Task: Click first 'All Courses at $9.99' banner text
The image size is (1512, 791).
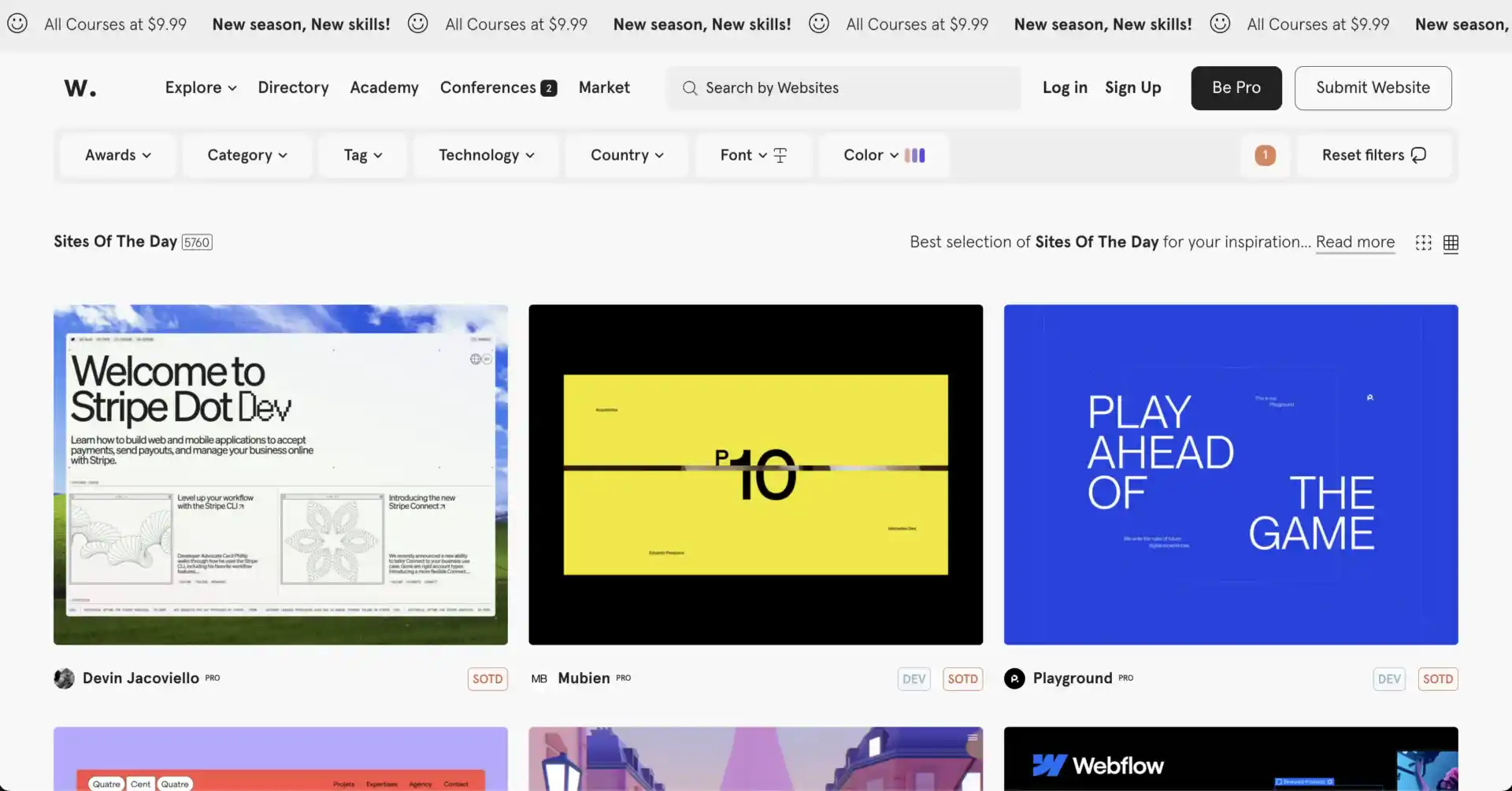Action: click(115, 24)
